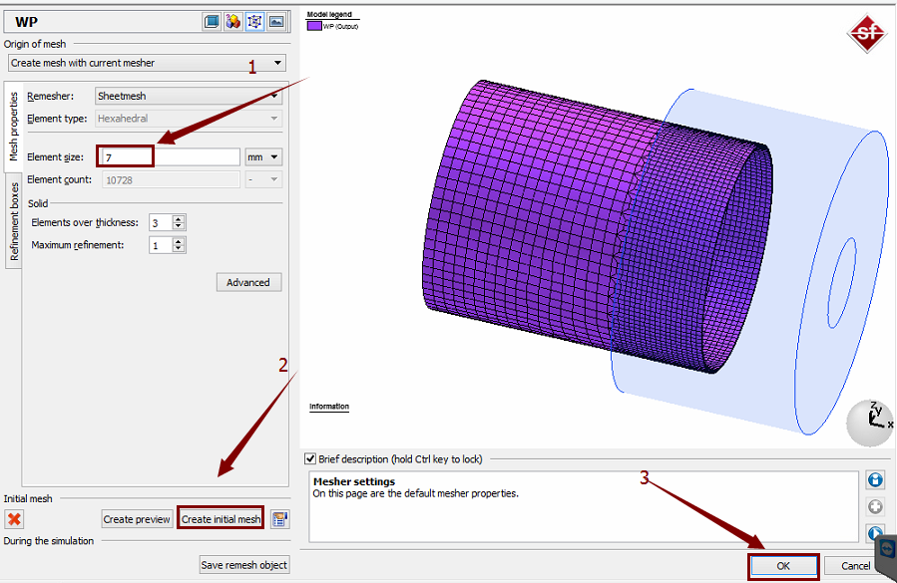
Task: Click the blue play arrow icon beside description
Action: click(874, 533)
